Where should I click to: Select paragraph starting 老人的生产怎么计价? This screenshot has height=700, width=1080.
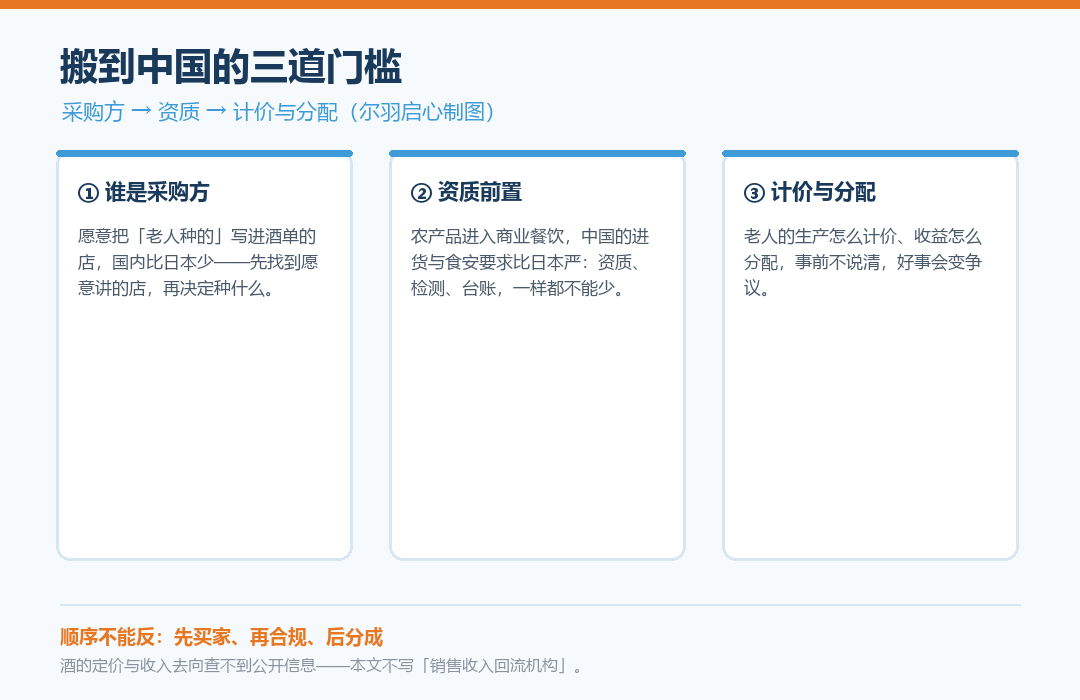click(863, 262)
